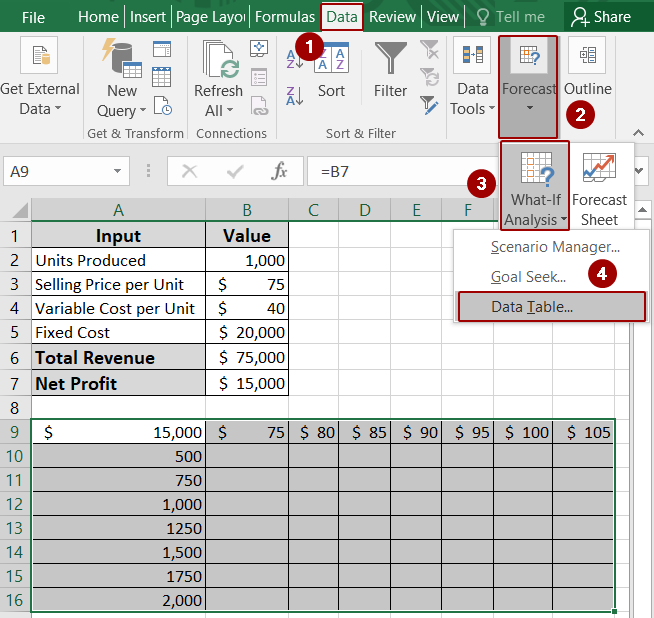Click the Refresh All icon
Viewport: 654px width, 618px height.
pyautogui.click(x=221, y=60)
